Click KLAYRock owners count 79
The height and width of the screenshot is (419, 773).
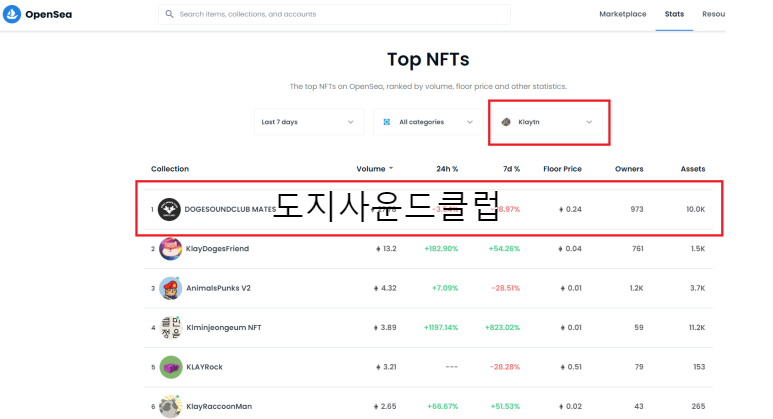639,367
